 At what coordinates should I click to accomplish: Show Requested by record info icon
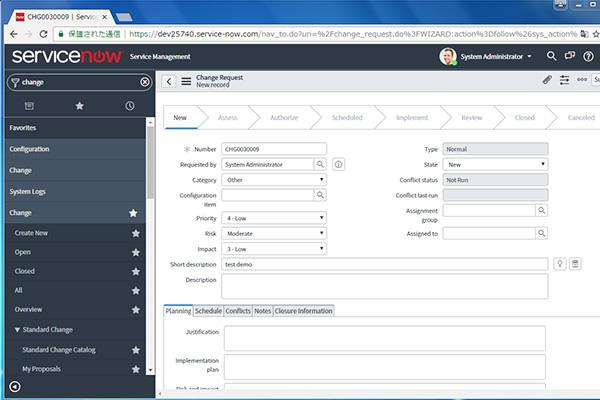click(x=338, y=164)
